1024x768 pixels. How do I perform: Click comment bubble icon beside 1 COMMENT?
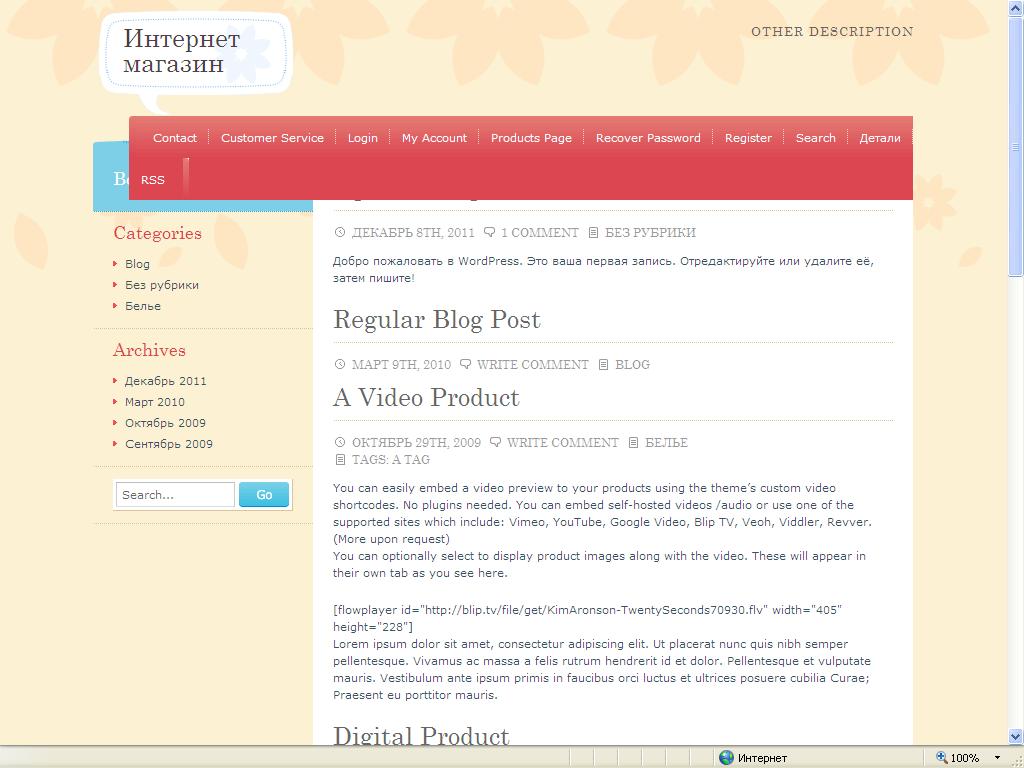[x=489, y=232]
